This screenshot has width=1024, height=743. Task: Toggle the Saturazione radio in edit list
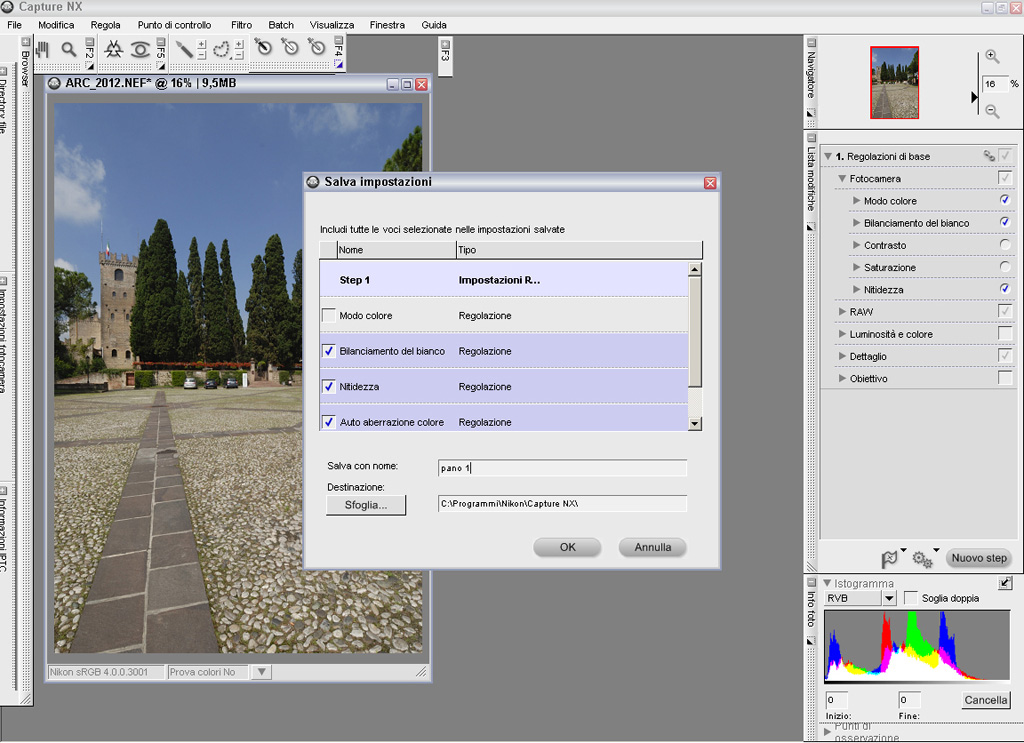pos(1005,267)
